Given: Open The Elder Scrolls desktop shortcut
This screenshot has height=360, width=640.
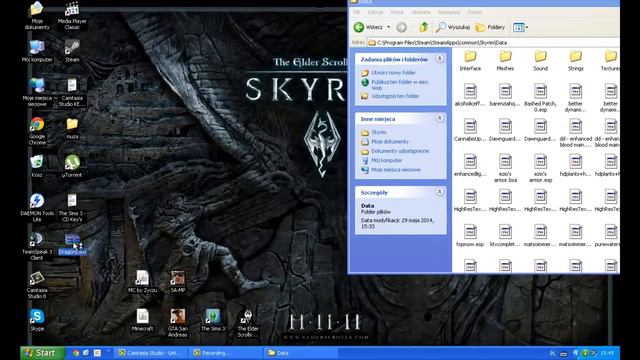Looking at the screenshot, I should (x=248, y=322).
